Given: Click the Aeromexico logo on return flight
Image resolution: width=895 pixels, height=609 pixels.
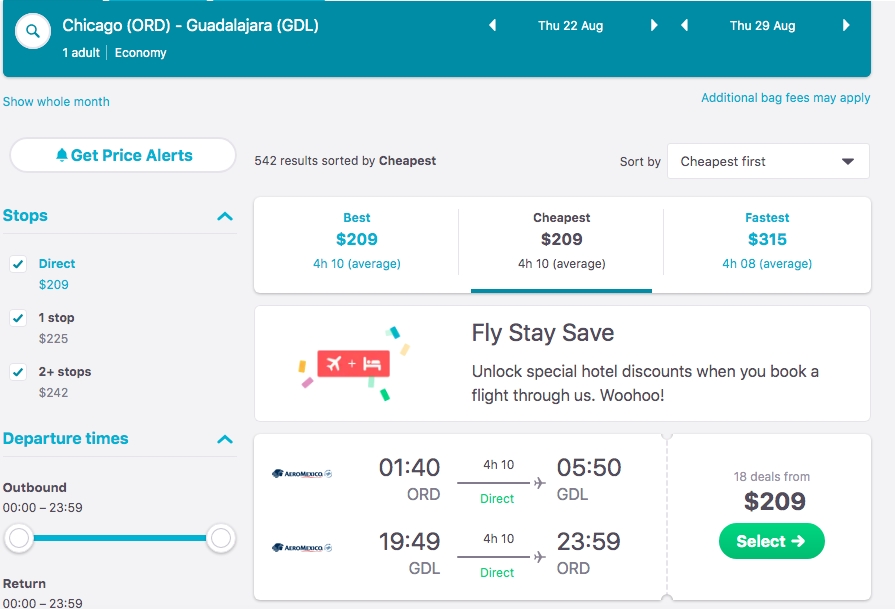Looking at the screenshot, I should (301, 548).
